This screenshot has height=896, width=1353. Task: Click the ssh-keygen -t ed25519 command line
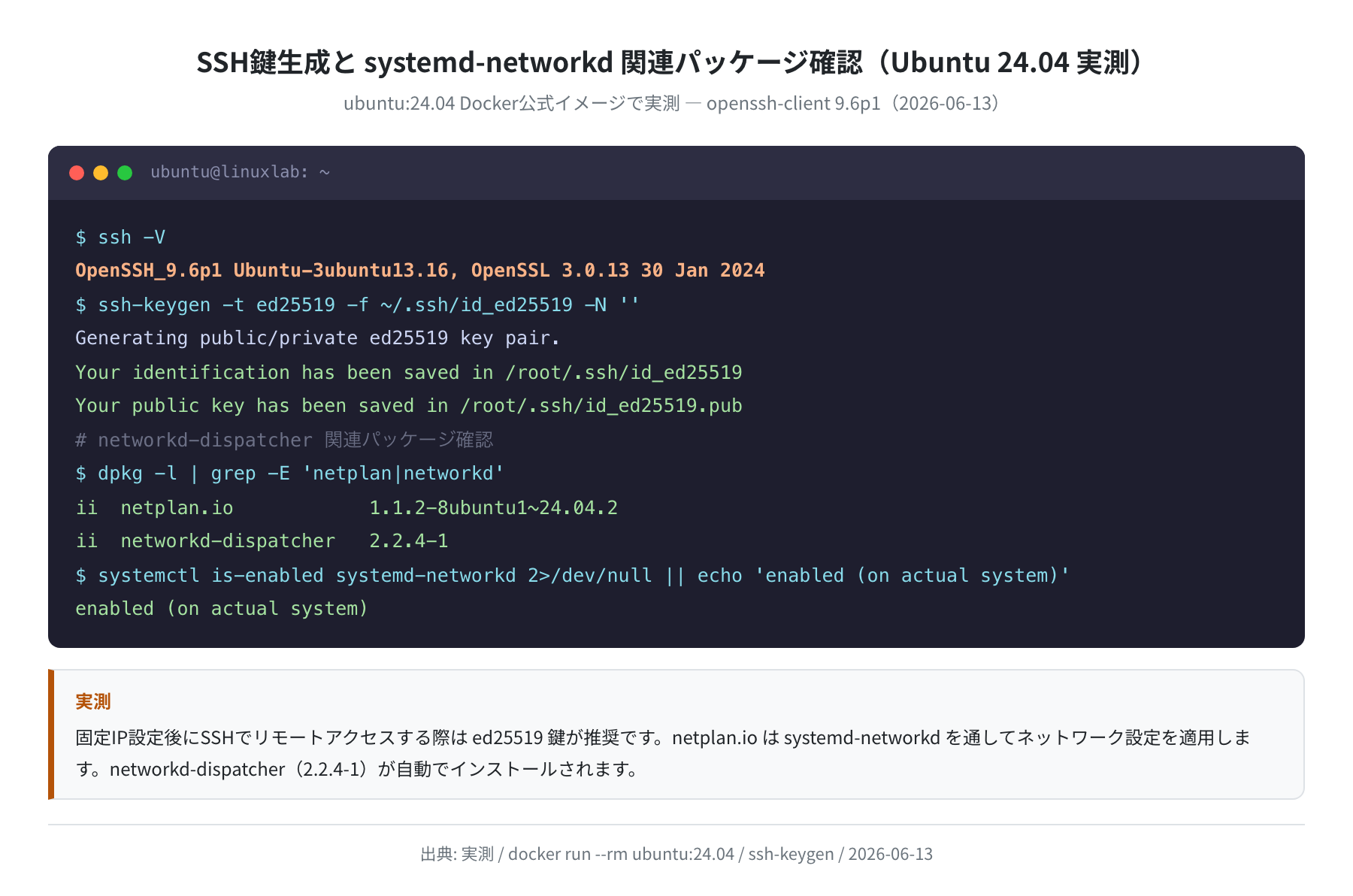pyautogui.click(x=357, y=305)
